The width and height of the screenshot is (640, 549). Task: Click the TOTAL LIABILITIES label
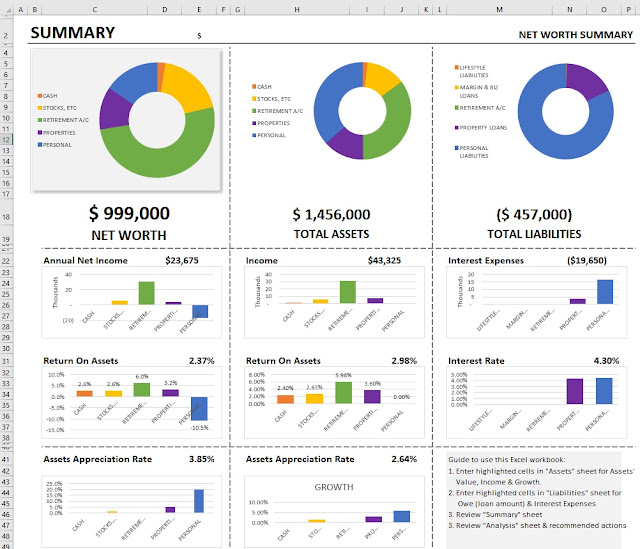(x=534, y=234)
